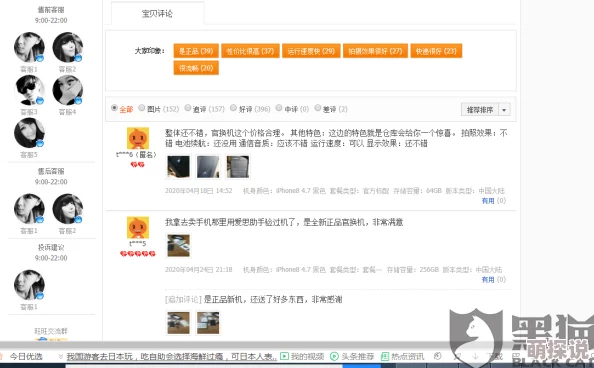The width and height of the screenshot is (594, 368).
Task: Filter by the 性价比很高 (37) tag
Action: (x=250, y=51)
